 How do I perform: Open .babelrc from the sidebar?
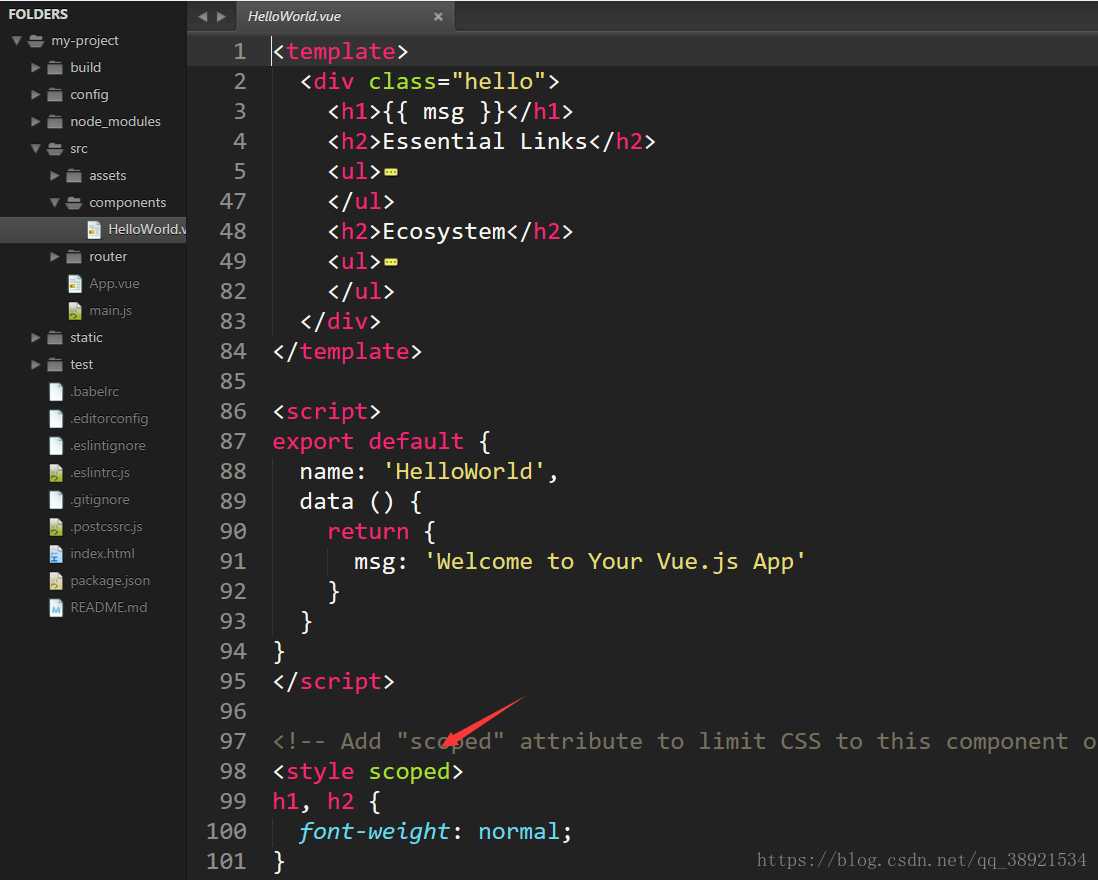[95, 391]
